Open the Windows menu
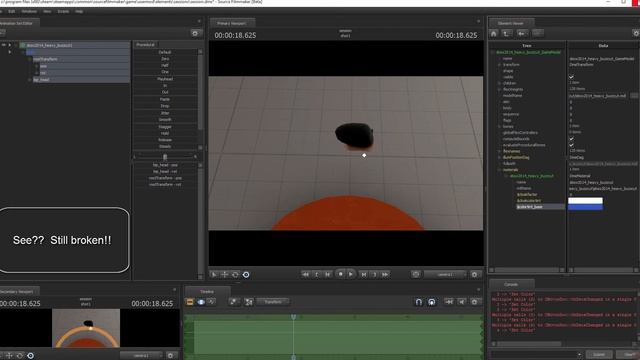The width and height of the screenshot is (640, 360). (29, 11)
